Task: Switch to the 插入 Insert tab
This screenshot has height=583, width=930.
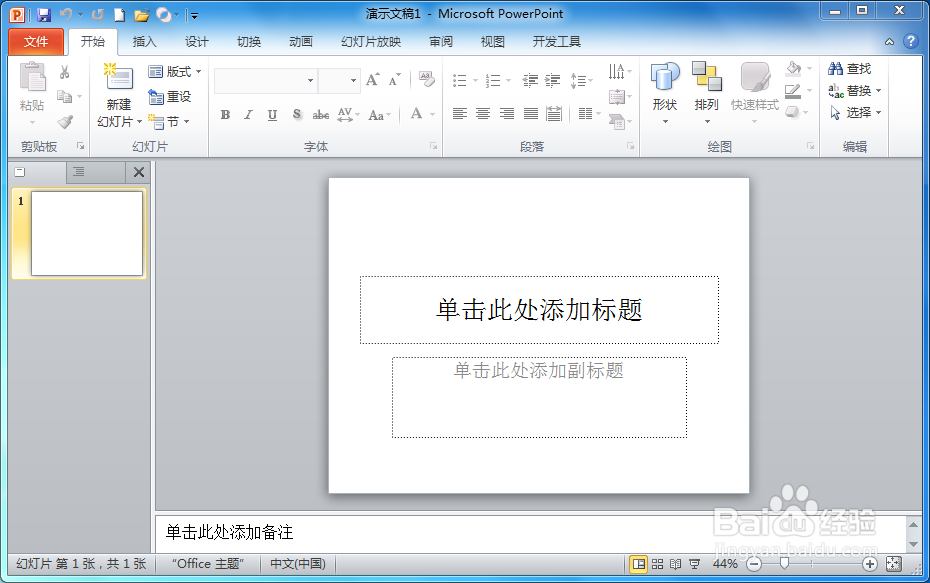Action: (144, 42)
